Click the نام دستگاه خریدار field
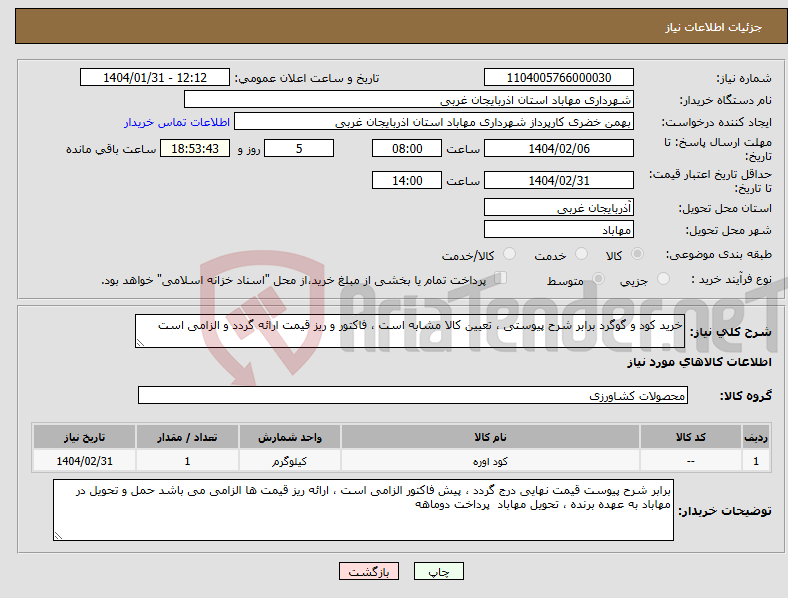The width and height of the screenshot is (788, 598). tap(409, 99)
